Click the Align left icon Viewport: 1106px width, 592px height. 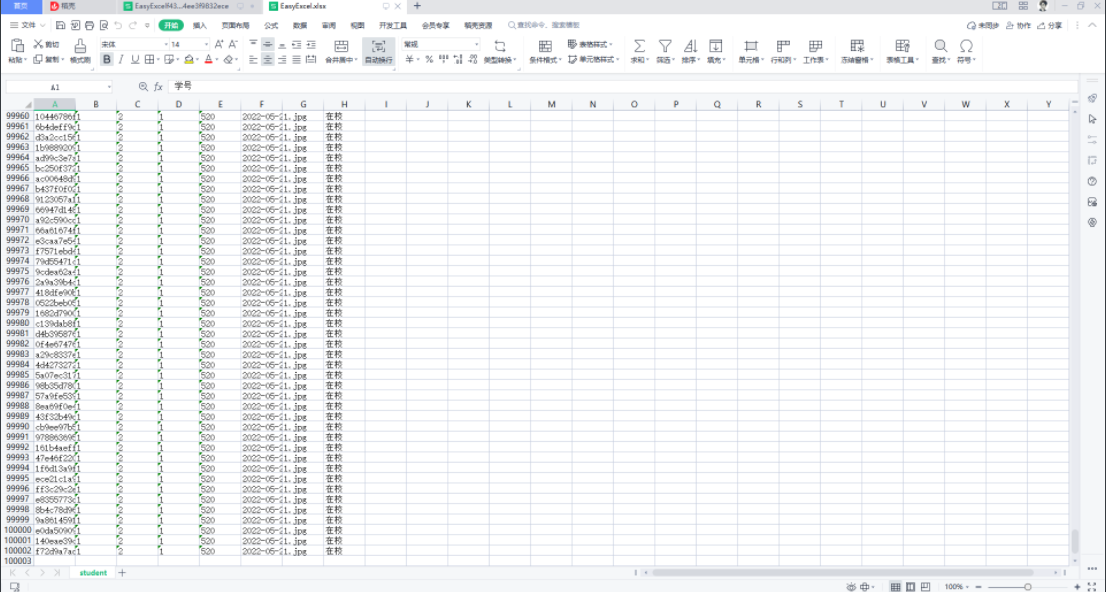(x=253, y=60)
